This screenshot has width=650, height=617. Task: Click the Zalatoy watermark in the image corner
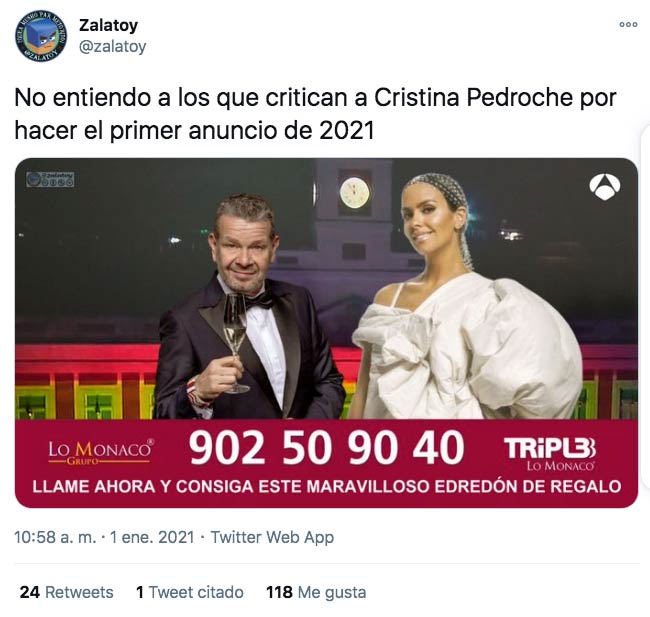[50, 180]
